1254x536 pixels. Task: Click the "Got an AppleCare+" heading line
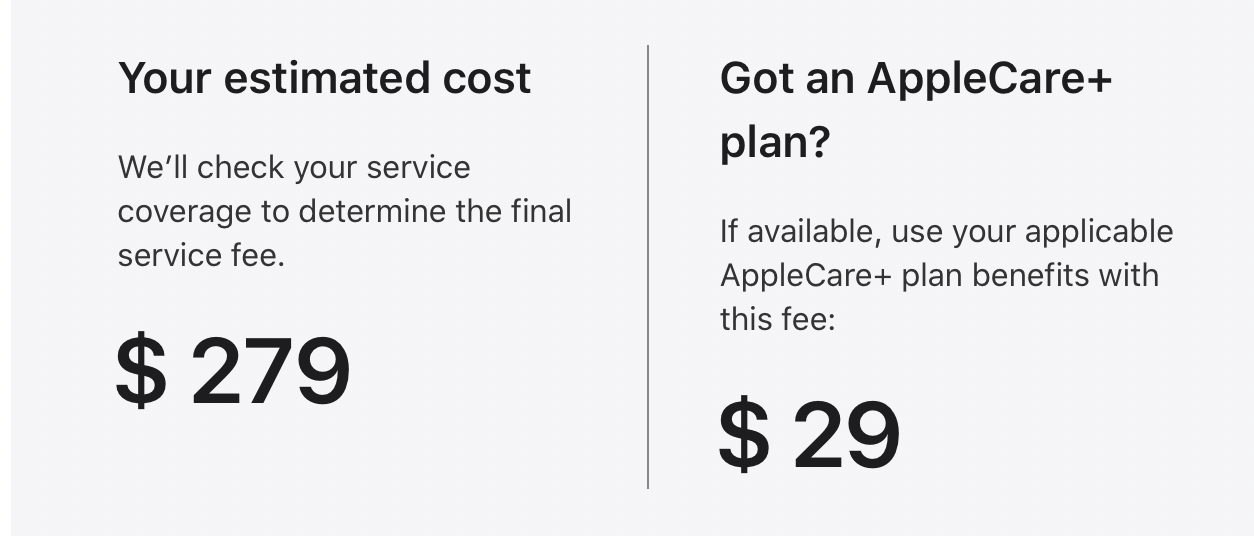coord(916,78)
